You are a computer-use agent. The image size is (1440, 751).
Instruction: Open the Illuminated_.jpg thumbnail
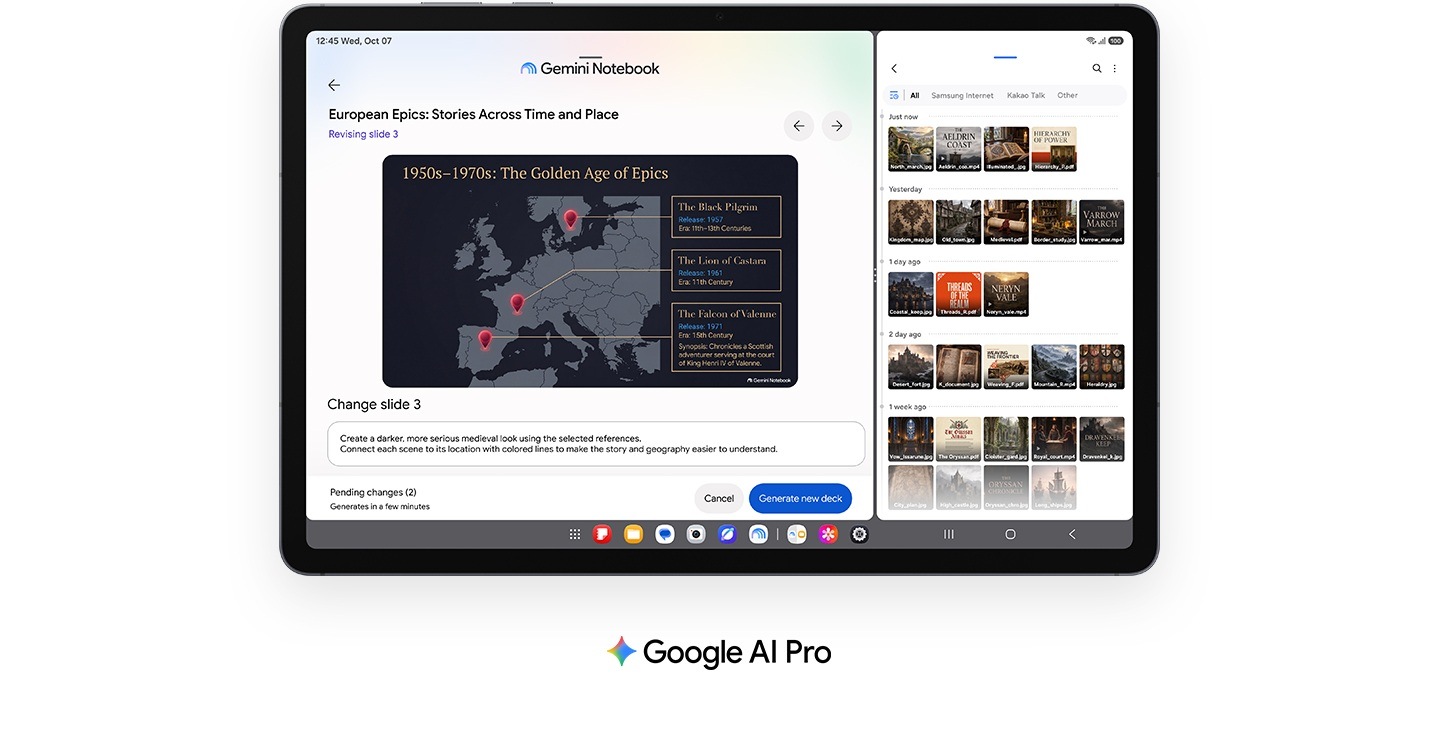tap(1006, 149)
